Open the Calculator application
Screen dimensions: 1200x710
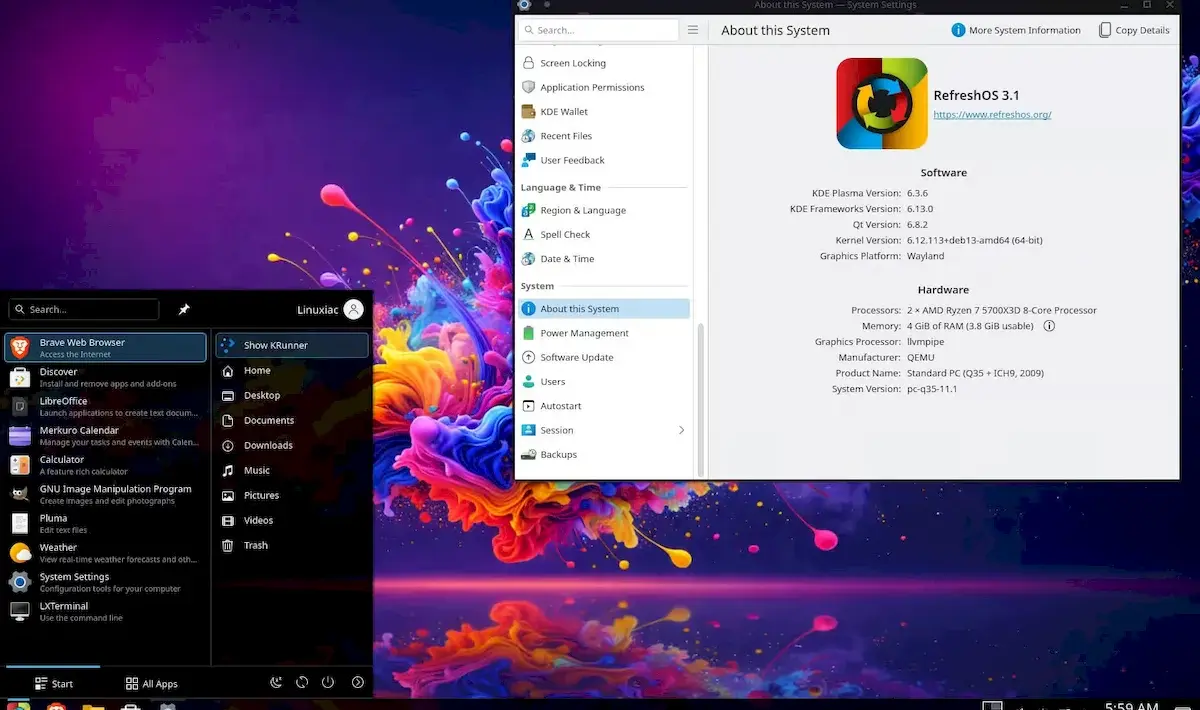pyautogui.click(x=106, y=465)
